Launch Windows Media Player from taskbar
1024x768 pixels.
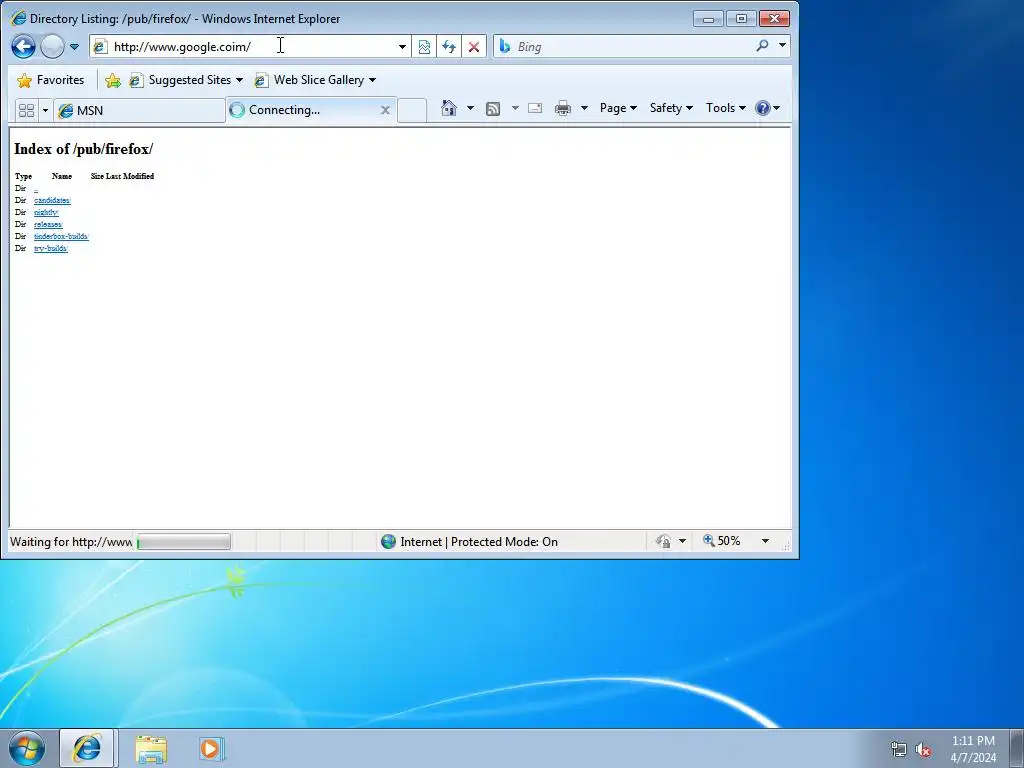pyautogui.click(x=211, y=748)
